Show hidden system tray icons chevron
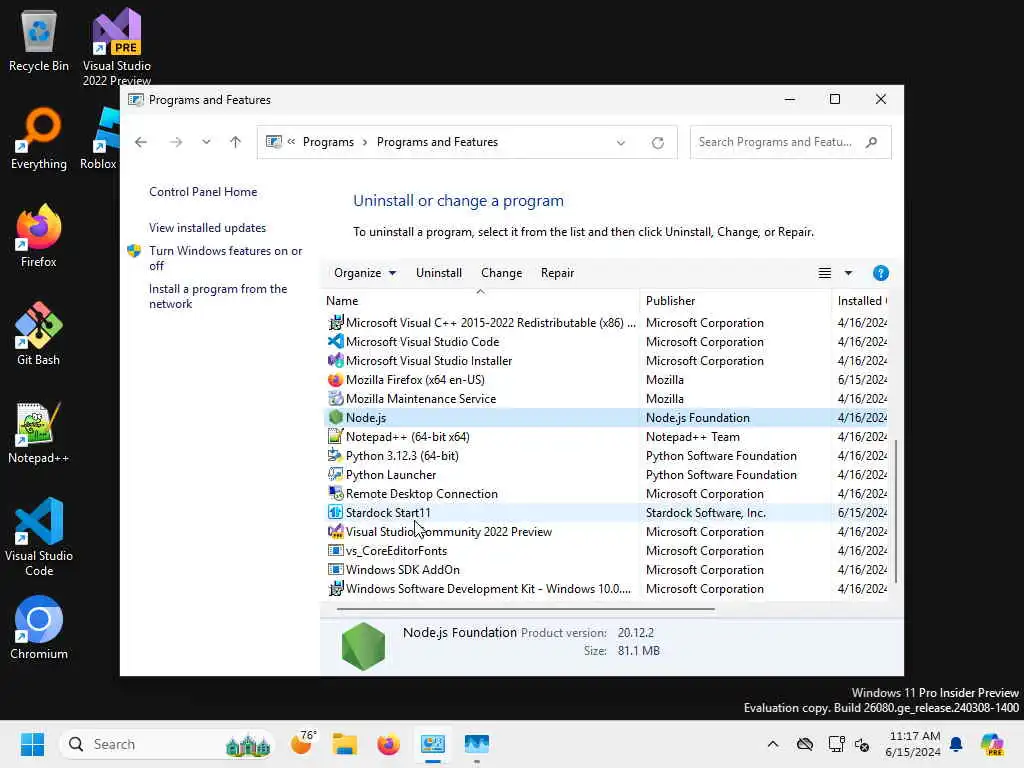This screenshot has width=1024, height=768. click(x=773, y=744)
